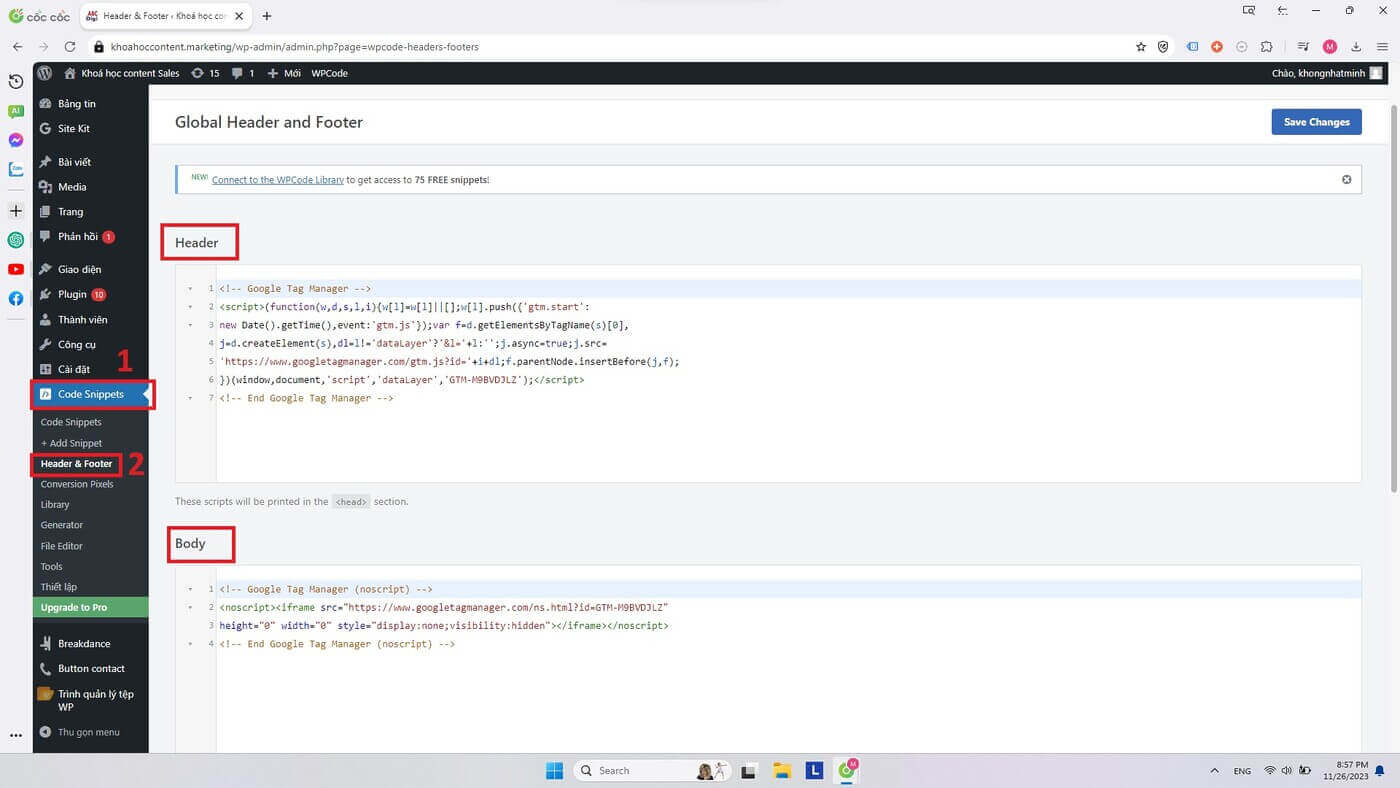Image resolution: width=1400 pixels, height=788 pixels.
Task: Follow Connect to the WPCode Library link
Action: tap(278, 180)
